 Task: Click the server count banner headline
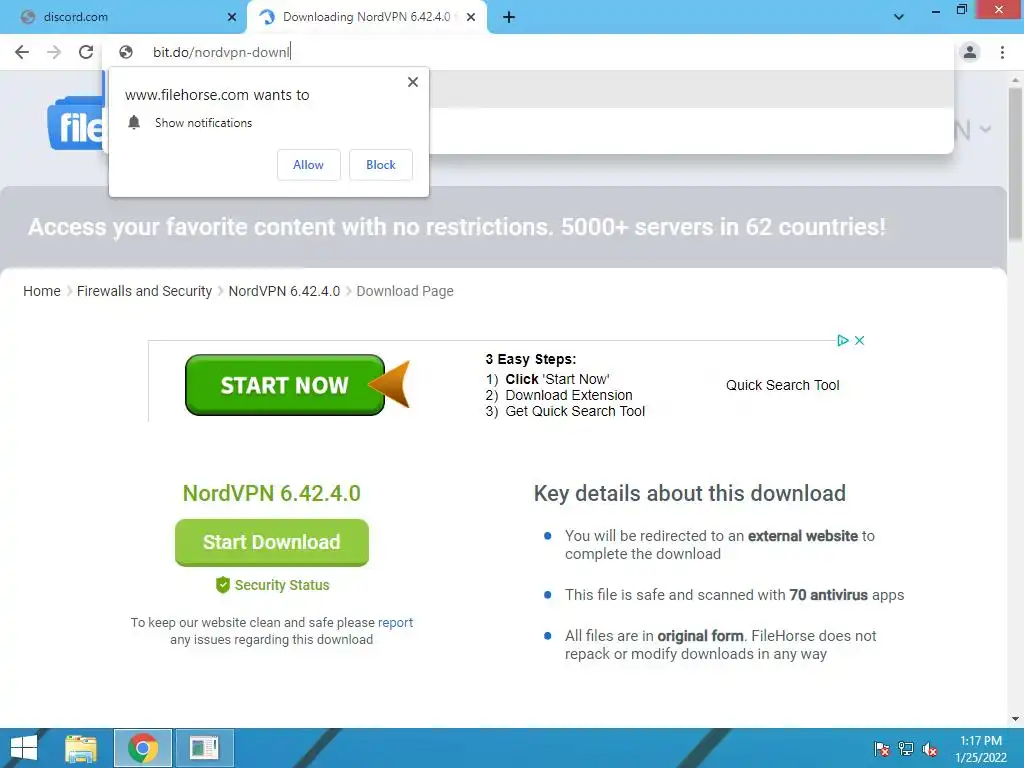pyautogui.click(x=456, y=227)
